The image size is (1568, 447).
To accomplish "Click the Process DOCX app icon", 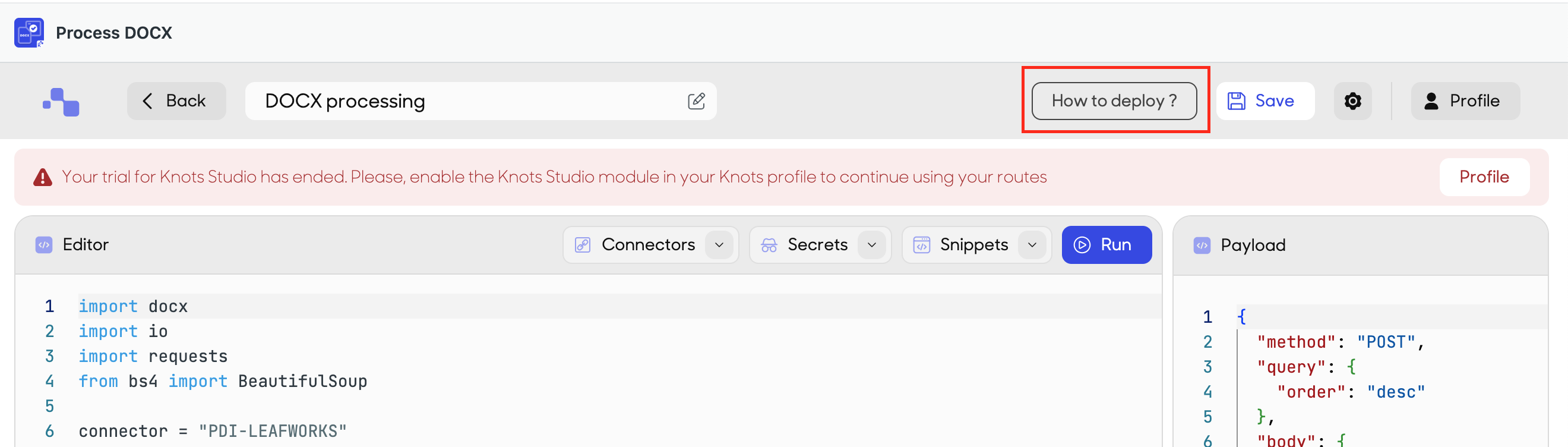I will pyautogui.click(x=29, y=33).
